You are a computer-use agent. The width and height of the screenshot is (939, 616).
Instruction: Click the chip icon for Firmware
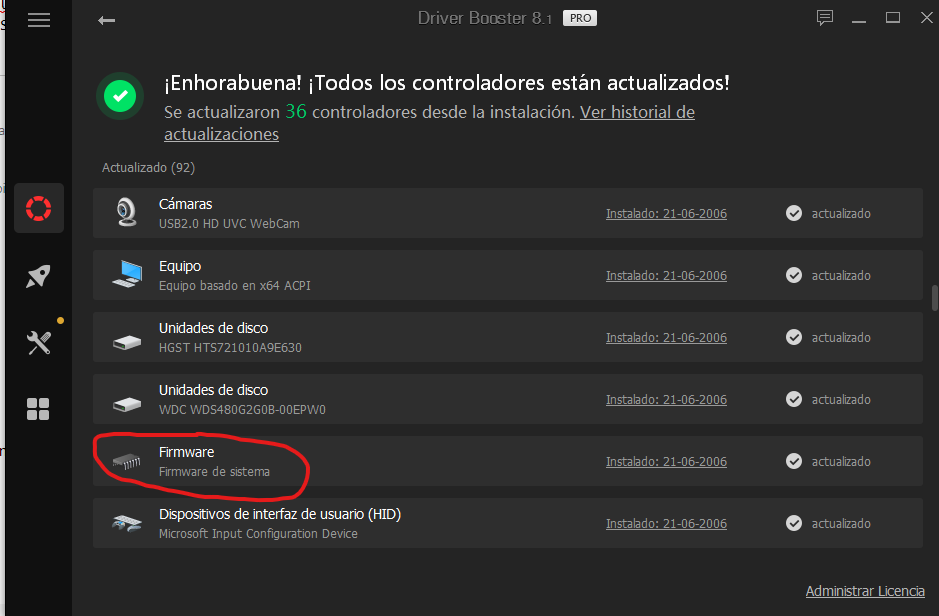[127, 462]
